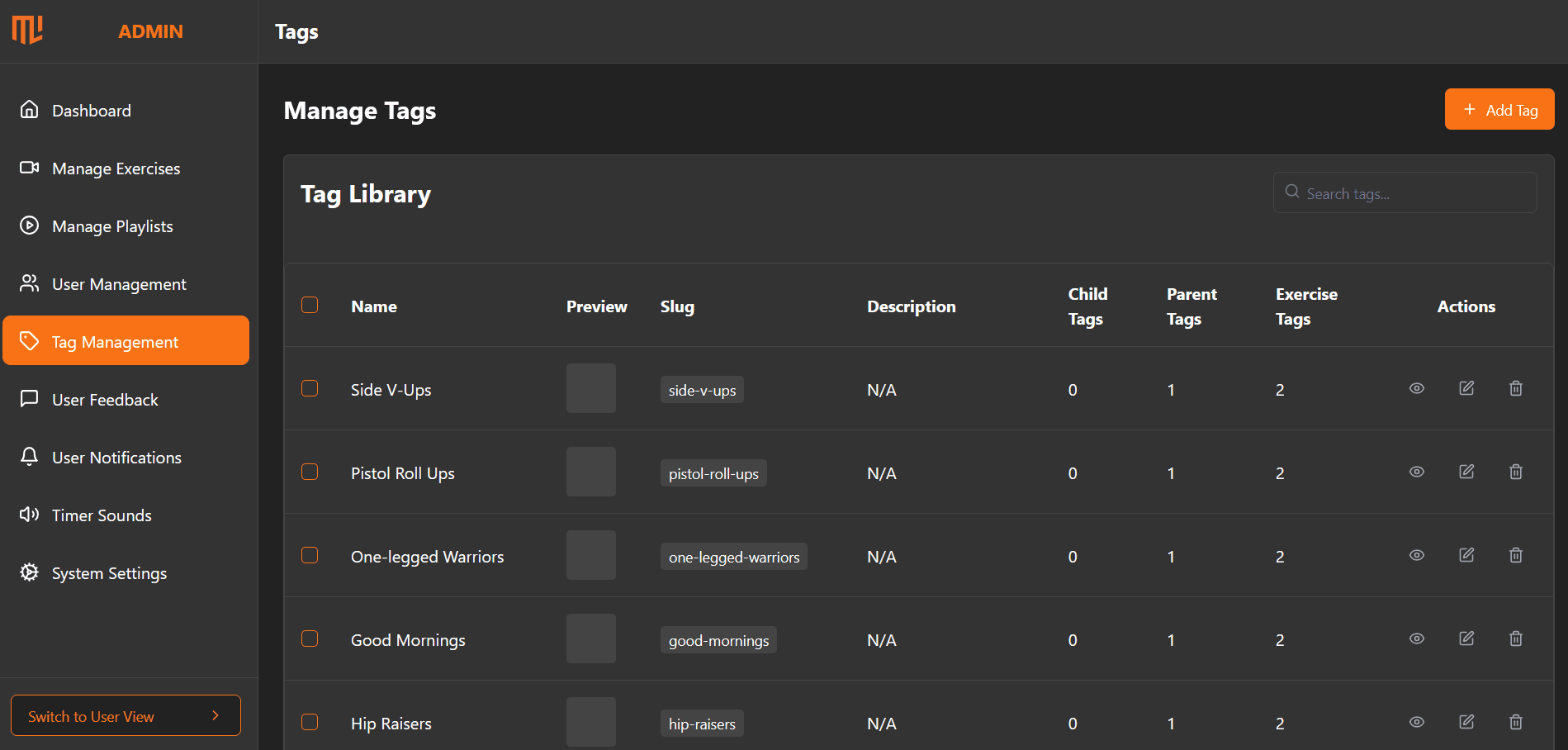
Task: Click the User Notifications bell icon
Action: coord(29,456)
